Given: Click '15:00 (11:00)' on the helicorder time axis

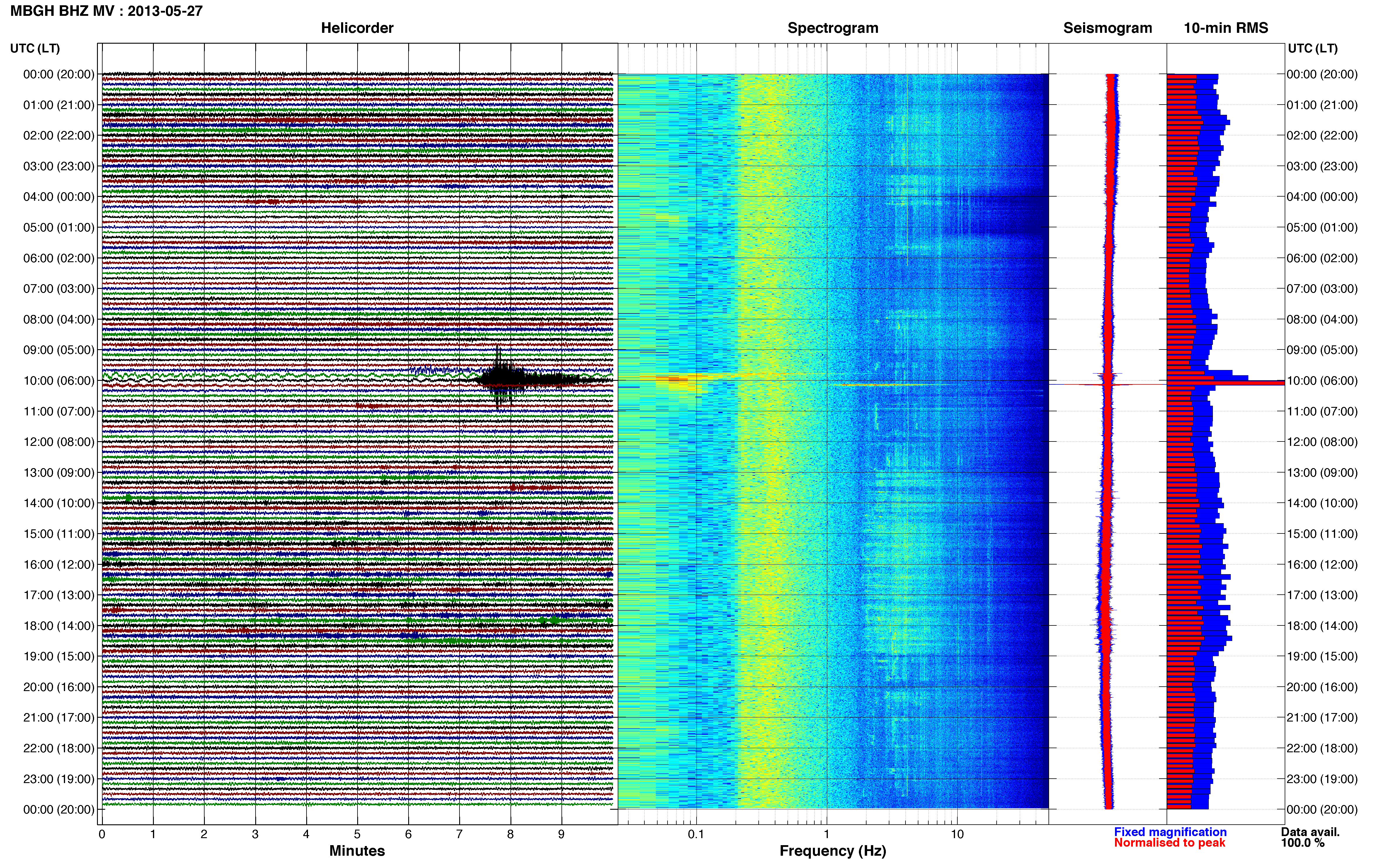Looking at the screenshot, I should point(59,534).
